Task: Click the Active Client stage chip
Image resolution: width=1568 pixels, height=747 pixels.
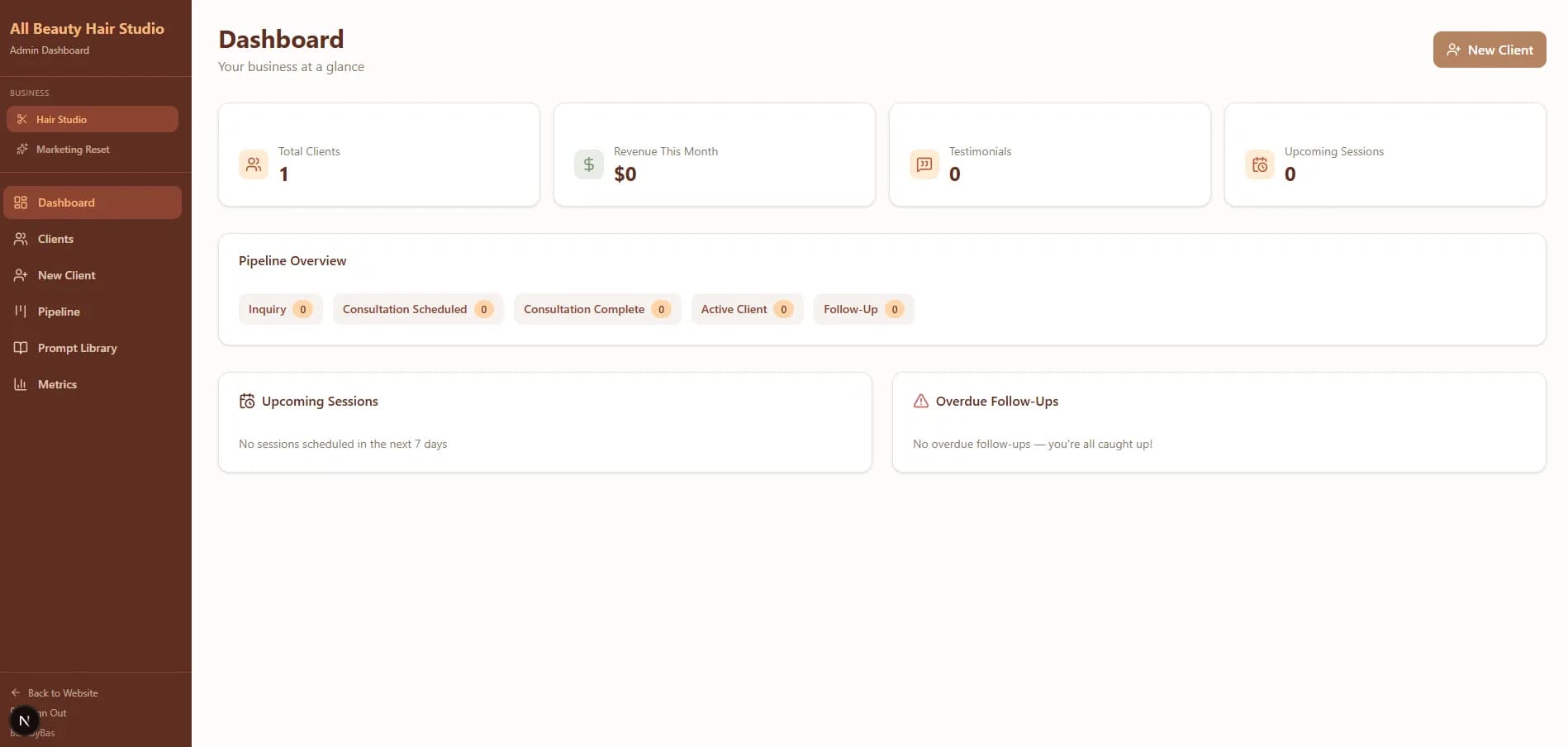Action: pos(746,309)
